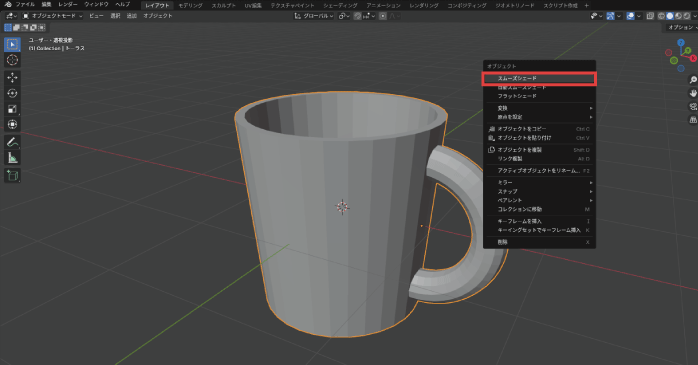This screenshot has width=698, height=365.
Task: Expand the ミラー submenu
Action: click(x=539, y=182)
